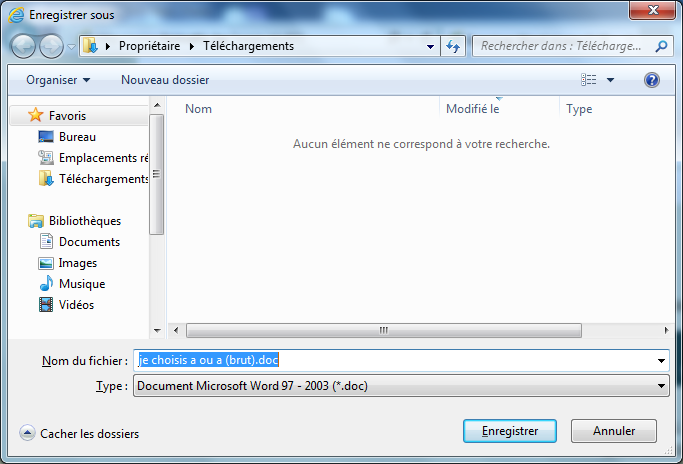Click the Annuler button
The width and height of the screenshot is (683, 464).
pyautogui.click(x=614, y=431)
